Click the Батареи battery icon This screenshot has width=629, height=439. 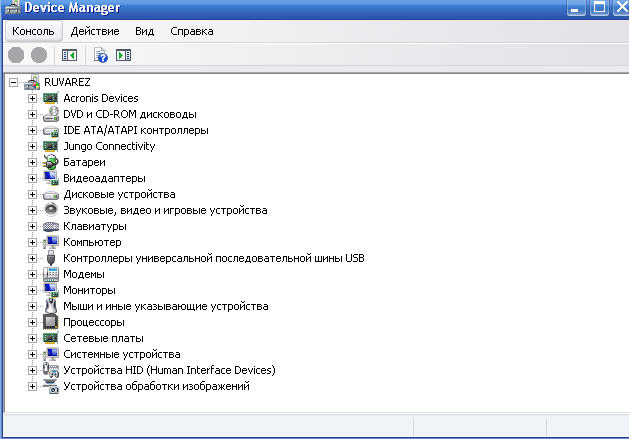(52, 162)
